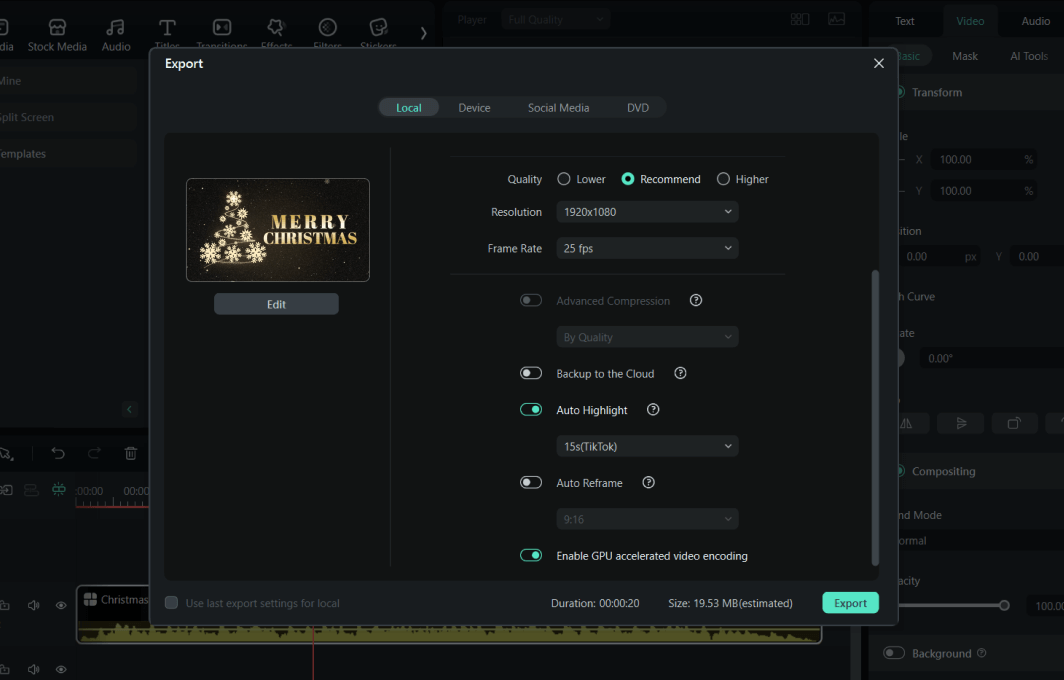Click the Export dialog vertical scrollbar
The image size is (1064, 680).
875,417
